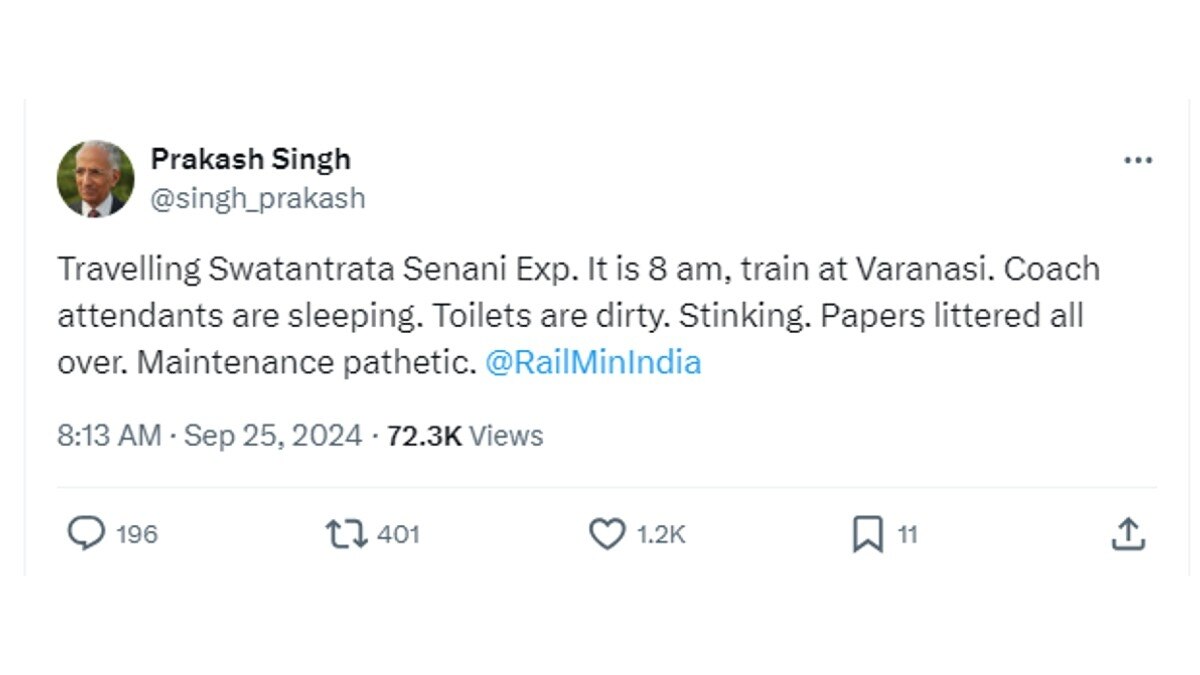Click the share upload icon

pos(1127,534)
